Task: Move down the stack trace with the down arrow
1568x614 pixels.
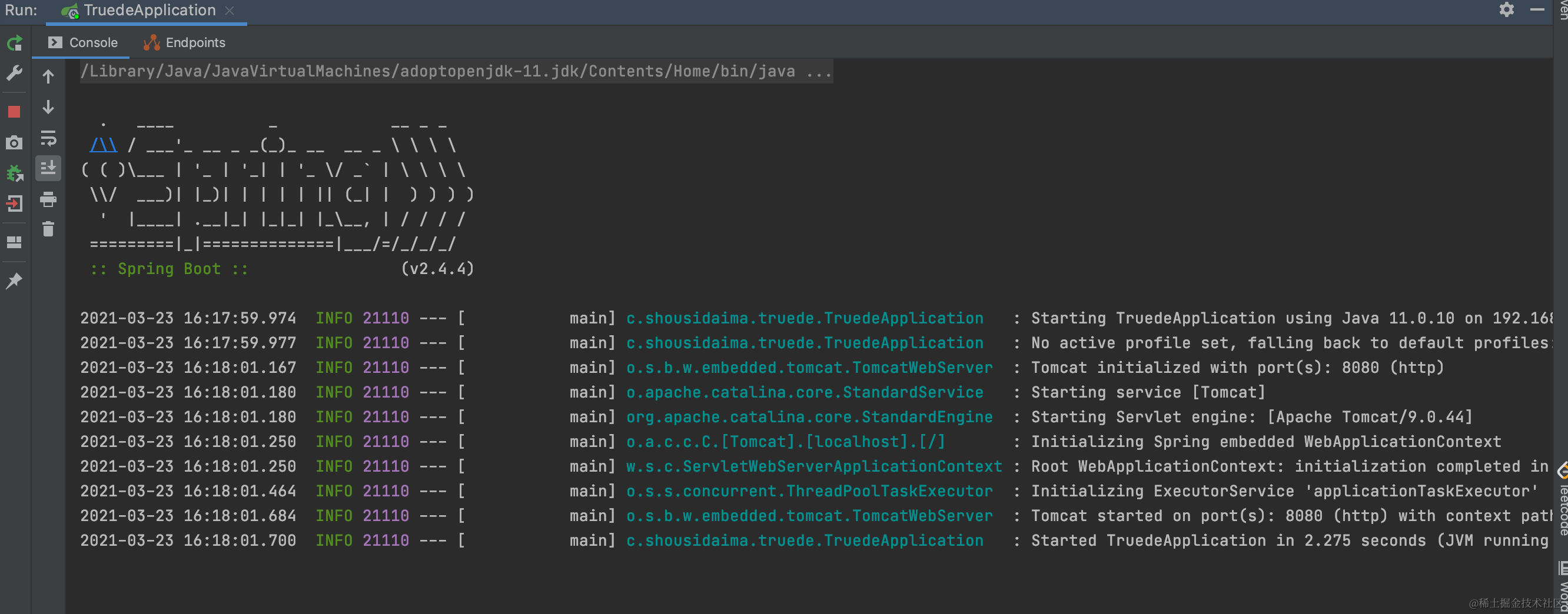Action: (x=49, y=108)
